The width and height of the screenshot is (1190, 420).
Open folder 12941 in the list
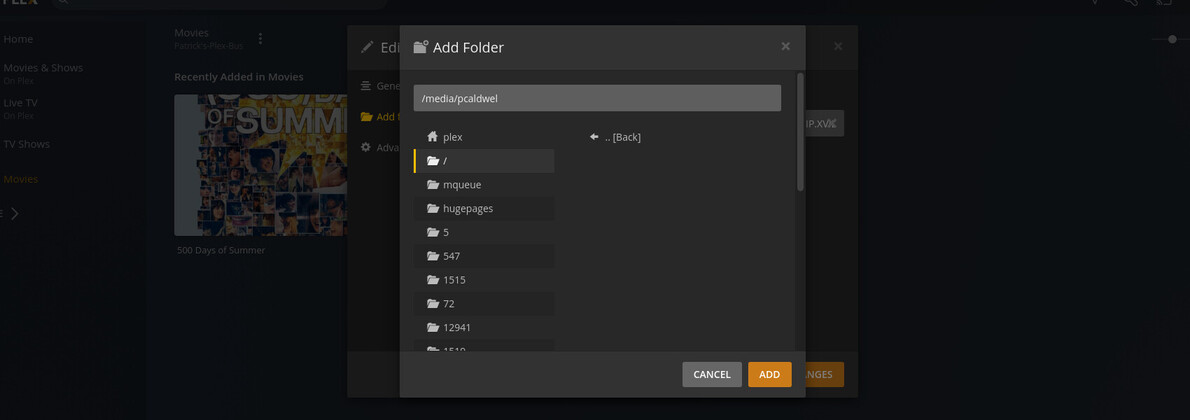457,328
